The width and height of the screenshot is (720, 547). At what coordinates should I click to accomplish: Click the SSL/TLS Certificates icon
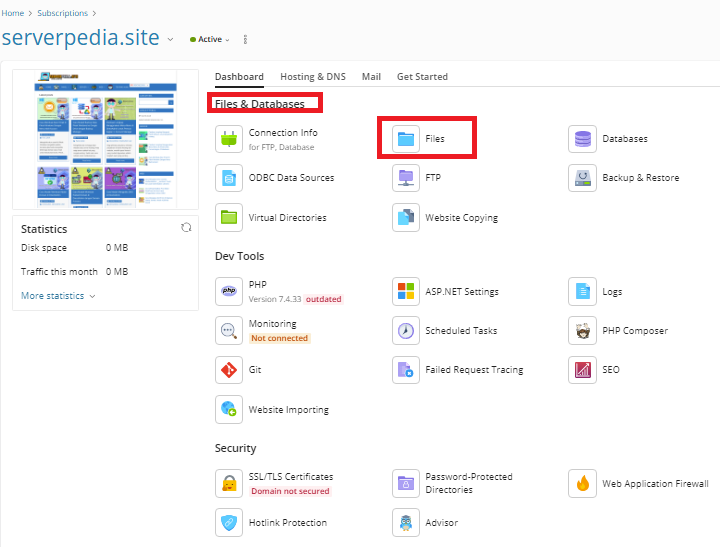[x=229, y=484]
